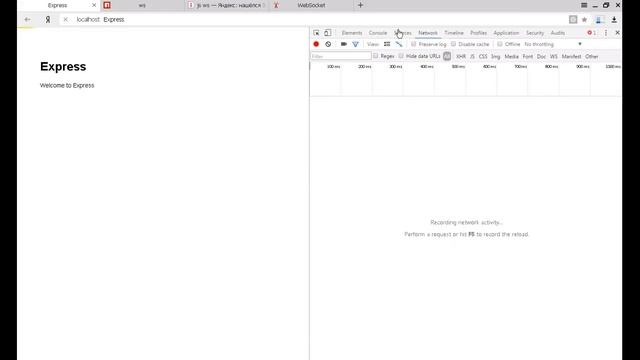The width and height of the screenshot is (640, 360).
Task: Toggle the network filter funnel icon
Action: (x=356, y=44)
